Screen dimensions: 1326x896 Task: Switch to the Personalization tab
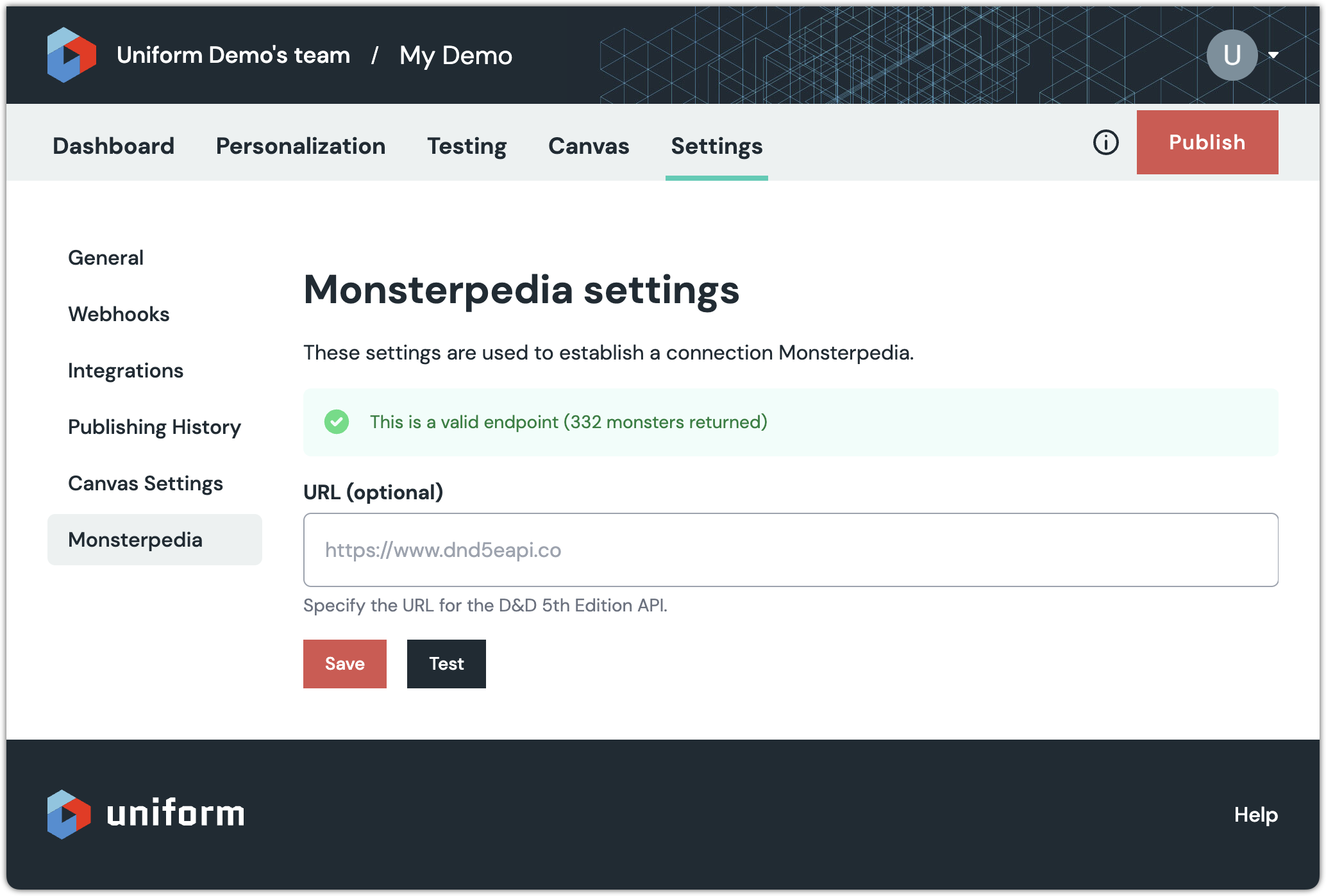(x=301, y=146)
